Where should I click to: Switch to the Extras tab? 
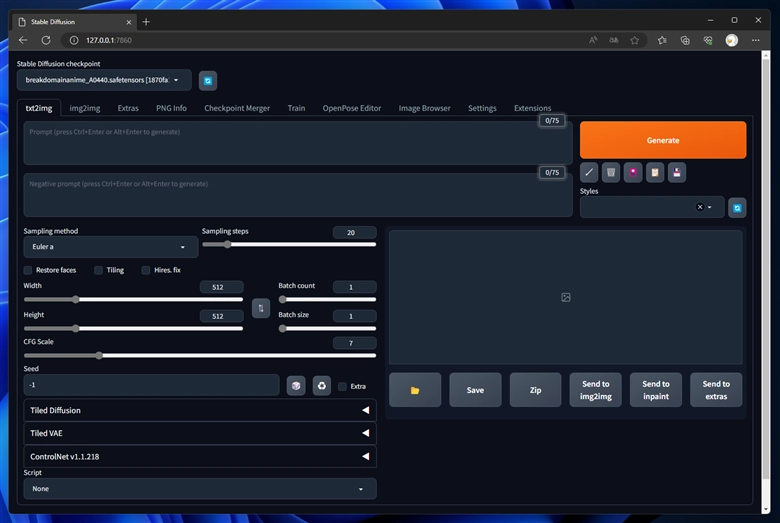[x=128, y=108]
